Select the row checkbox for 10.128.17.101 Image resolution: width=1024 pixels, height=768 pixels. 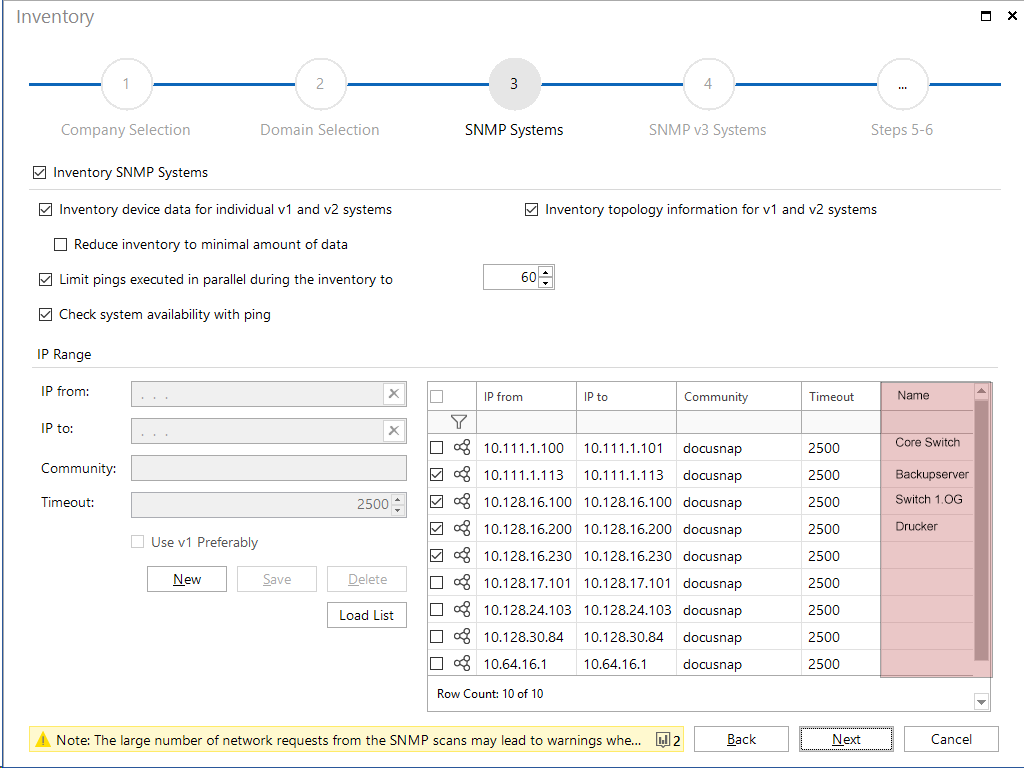pos(437,583)
